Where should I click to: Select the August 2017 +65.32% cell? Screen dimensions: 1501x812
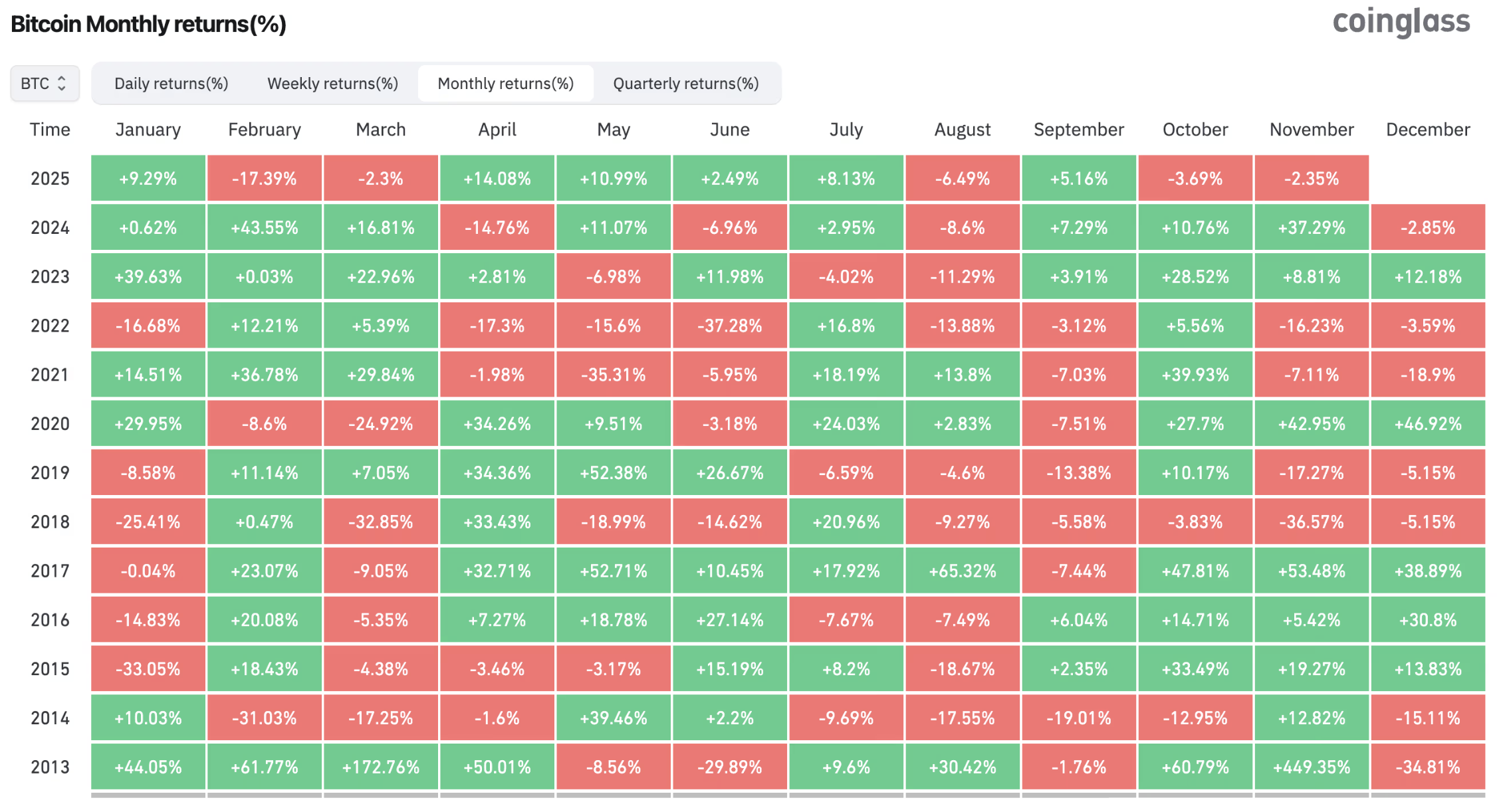[962, 571]
